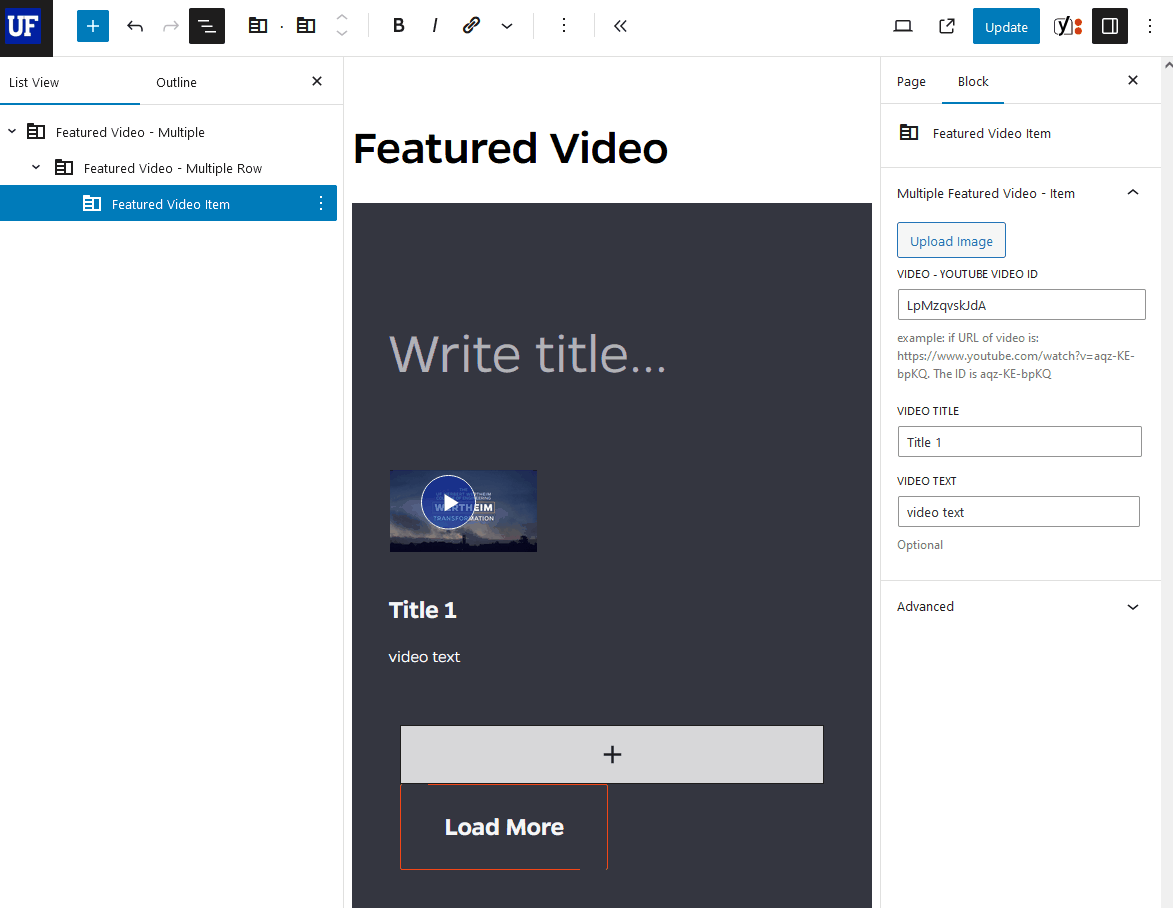Open the block inserter
This screenshot has width=1173, height=908.
point(92,25)
